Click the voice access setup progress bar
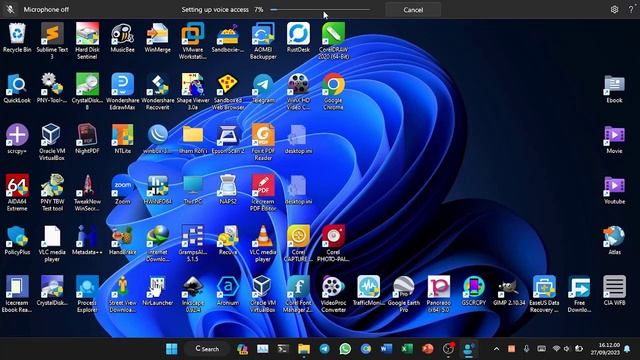This screenshot has height=360, width=640. 320,9
